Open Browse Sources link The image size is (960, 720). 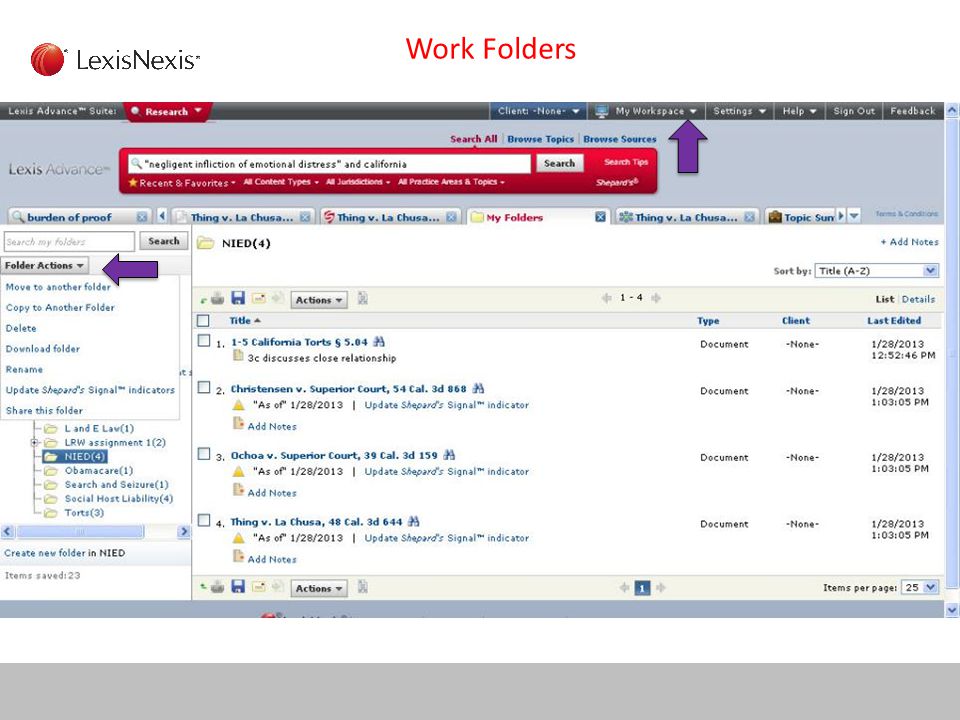click(620, 139)
